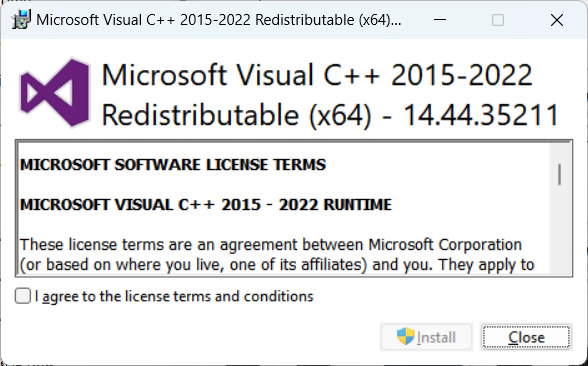The image size is (588, 366).
Task: Click the installer icon in the title bar
Action: (x=21, y=20)
